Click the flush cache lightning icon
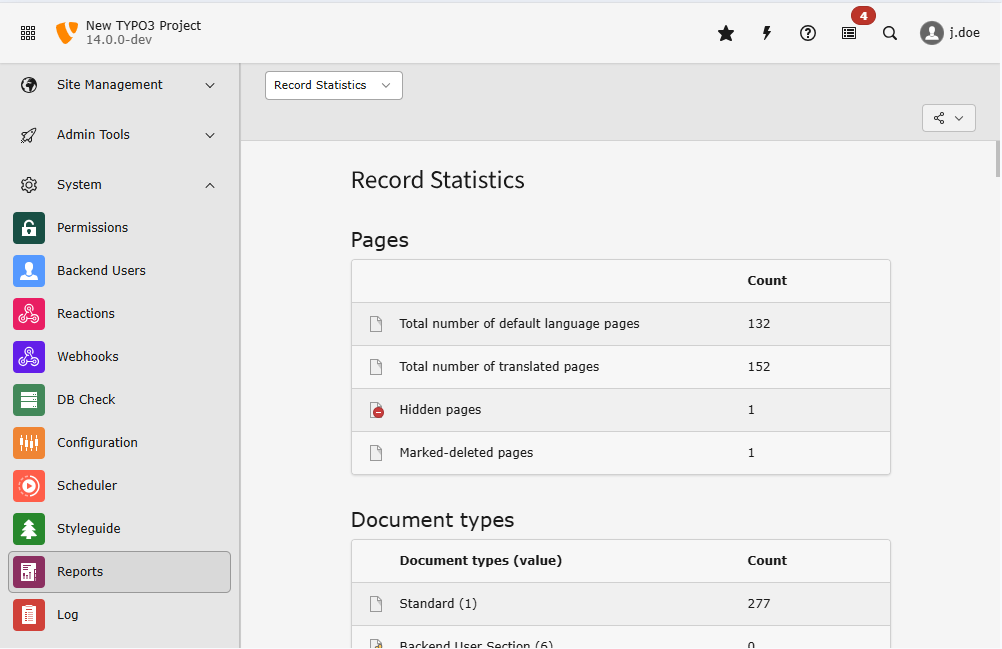This screenshot has height=649, width=1002. [766, 33]
